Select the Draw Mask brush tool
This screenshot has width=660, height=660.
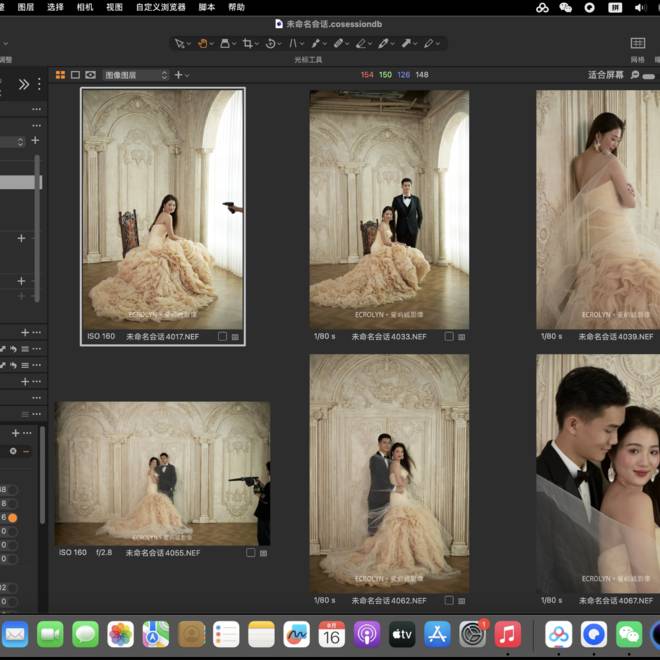pyautogui.click(x=338, y=43)
